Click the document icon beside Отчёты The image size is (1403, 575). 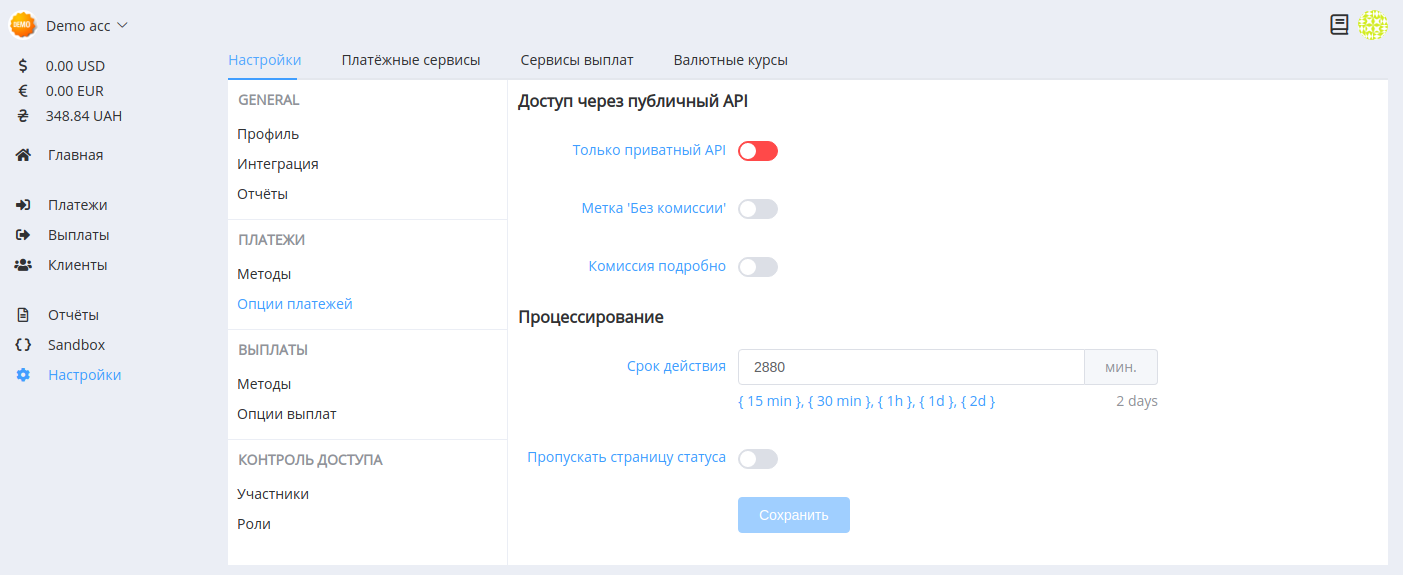click(23, 315)
